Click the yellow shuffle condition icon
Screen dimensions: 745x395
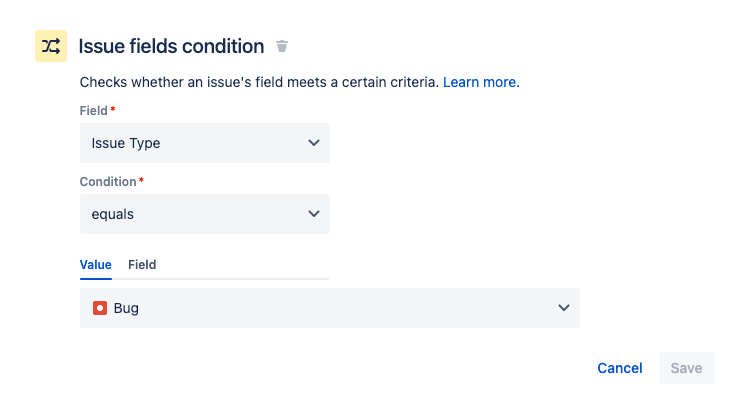tap(51, 46)
